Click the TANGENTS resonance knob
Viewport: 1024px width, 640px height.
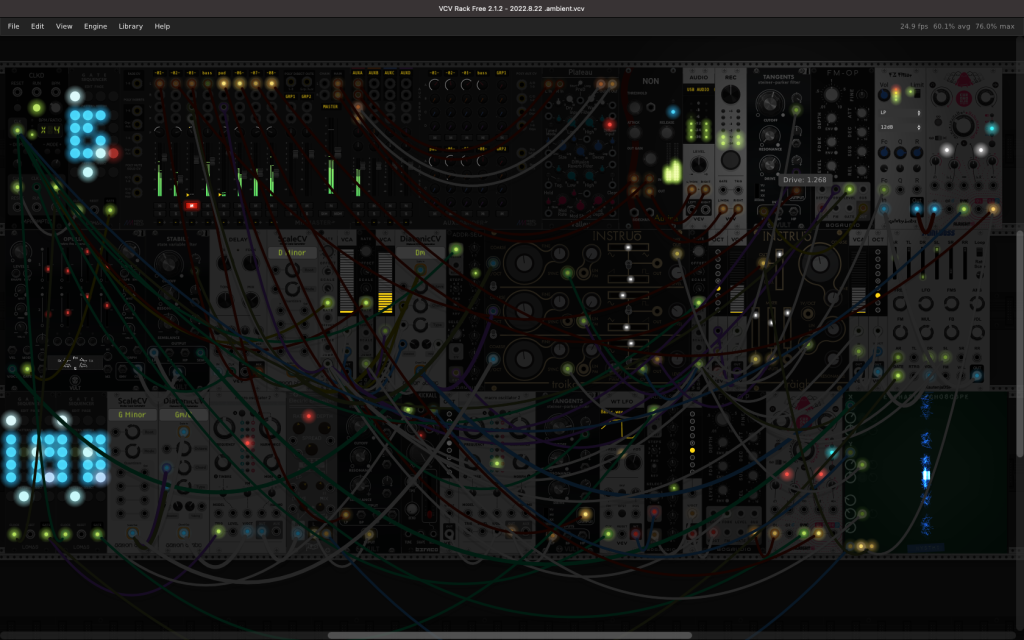770,135
